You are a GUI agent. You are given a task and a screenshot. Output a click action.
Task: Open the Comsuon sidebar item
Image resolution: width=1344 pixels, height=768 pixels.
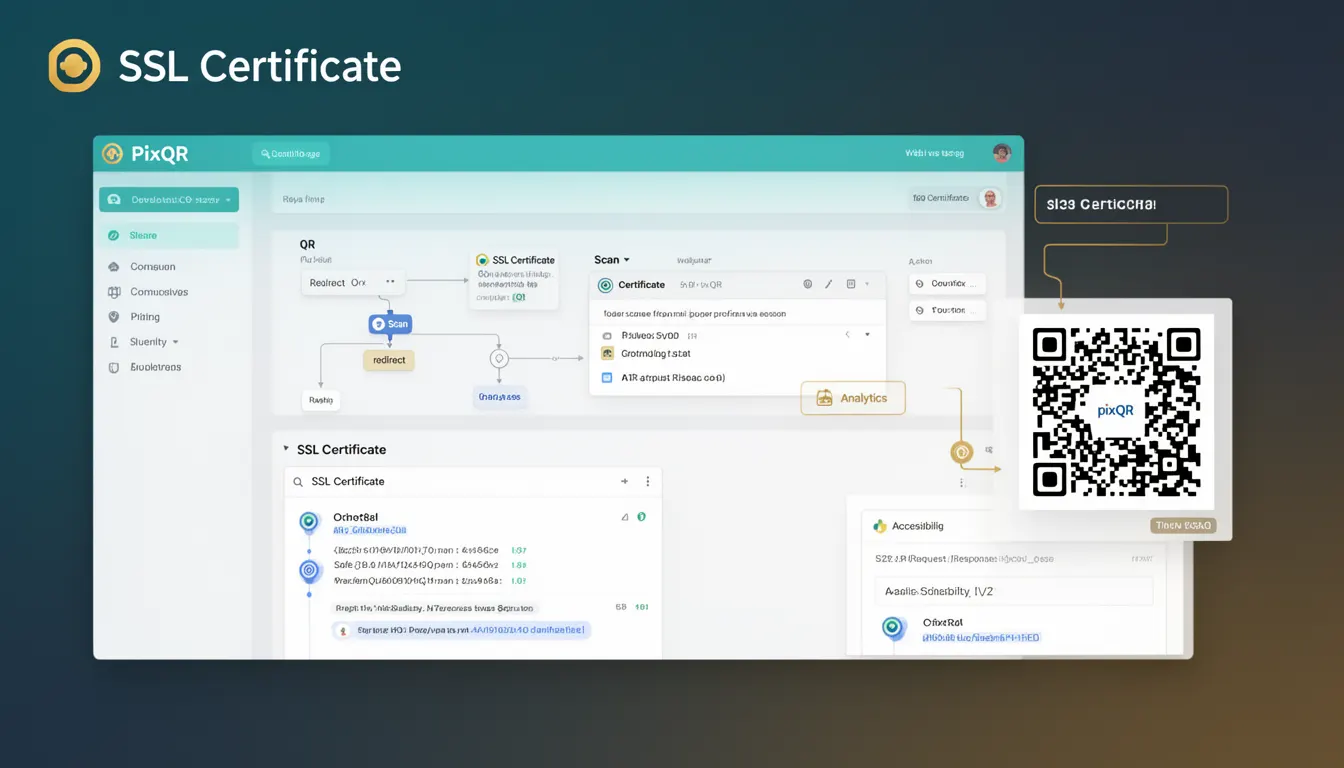[152, 267]
